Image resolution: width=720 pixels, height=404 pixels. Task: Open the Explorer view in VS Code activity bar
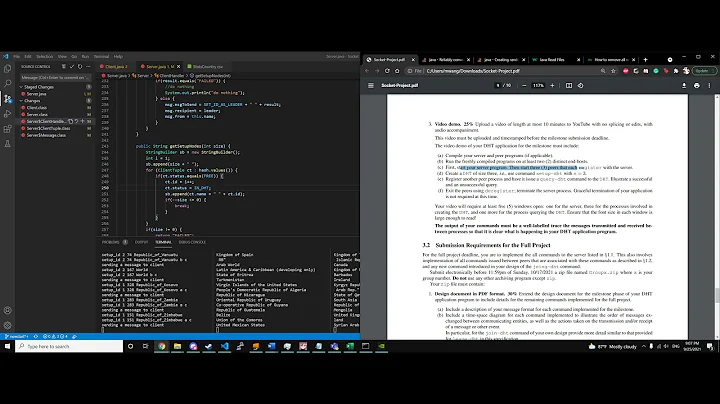[x=7, y=69]
